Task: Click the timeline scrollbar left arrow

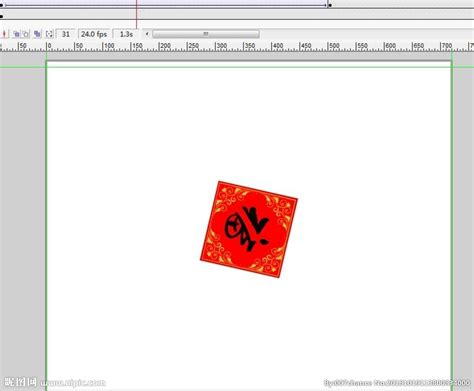Action: 147,34
